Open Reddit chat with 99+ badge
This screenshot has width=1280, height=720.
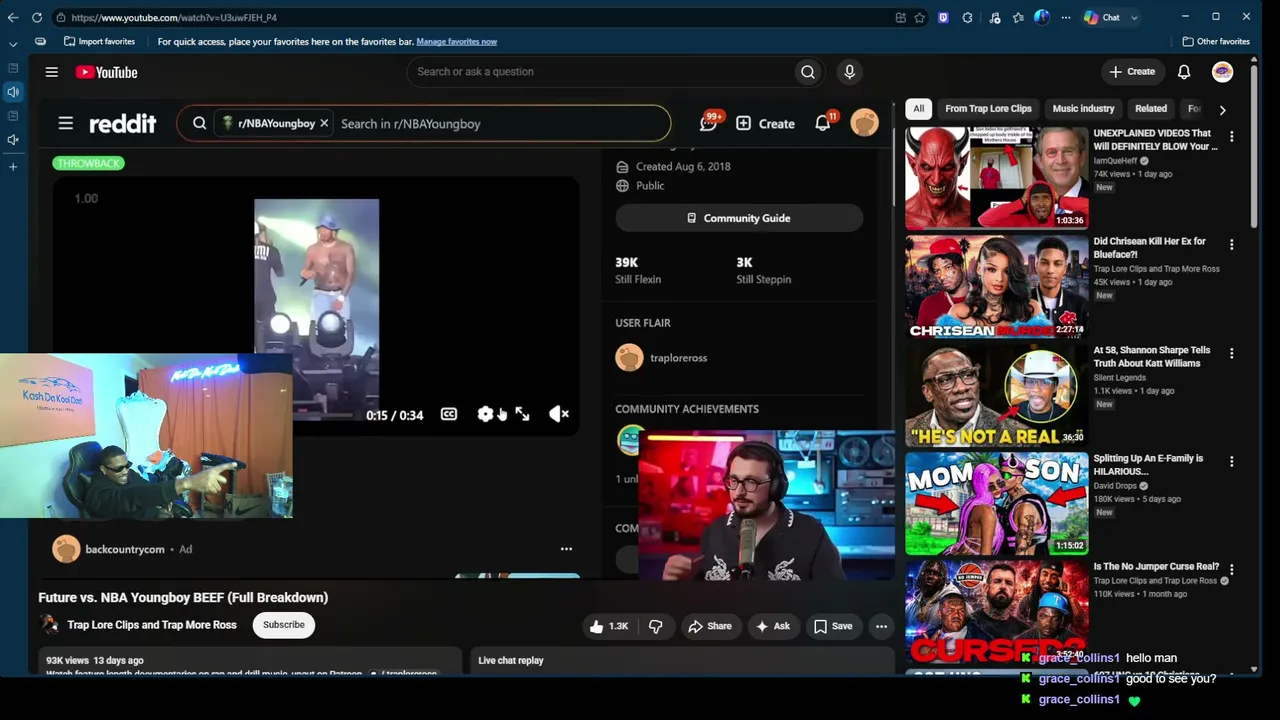coord(709,123)
